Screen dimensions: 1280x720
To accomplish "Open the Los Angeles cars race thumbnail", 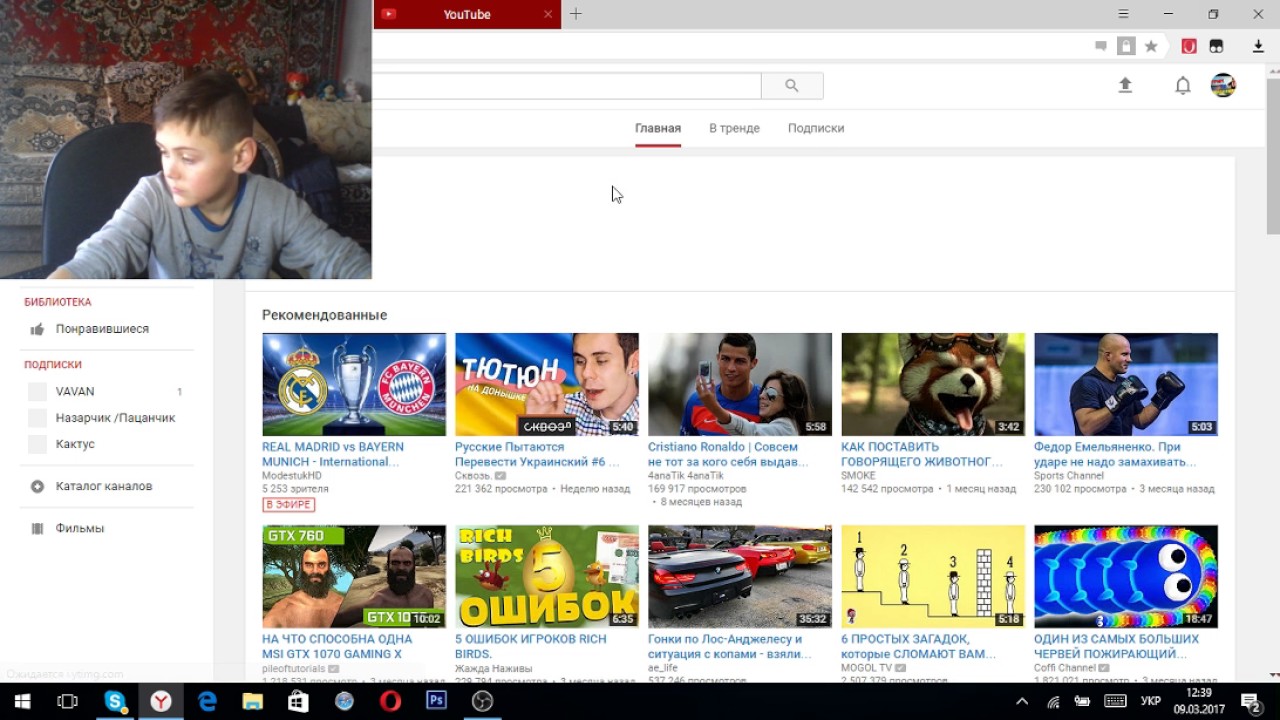I will pos(740,577).
